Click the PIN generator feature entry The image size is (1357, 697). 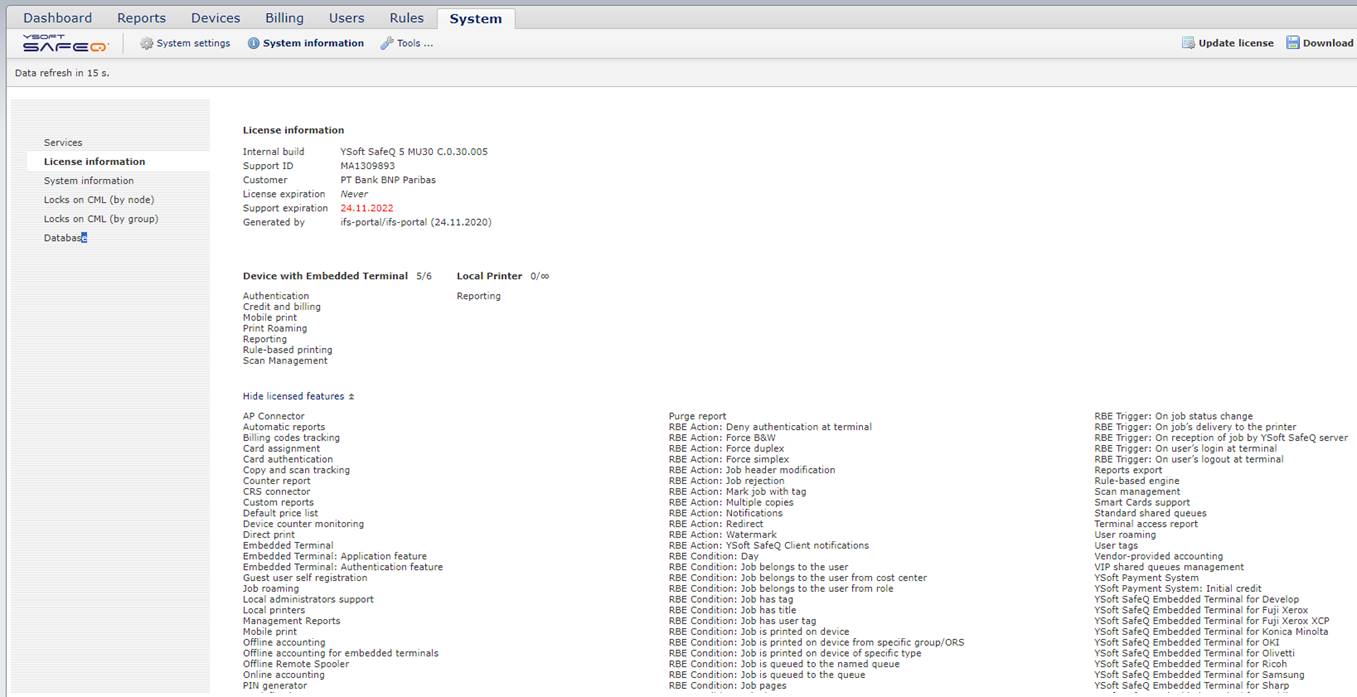pos(275,686)
